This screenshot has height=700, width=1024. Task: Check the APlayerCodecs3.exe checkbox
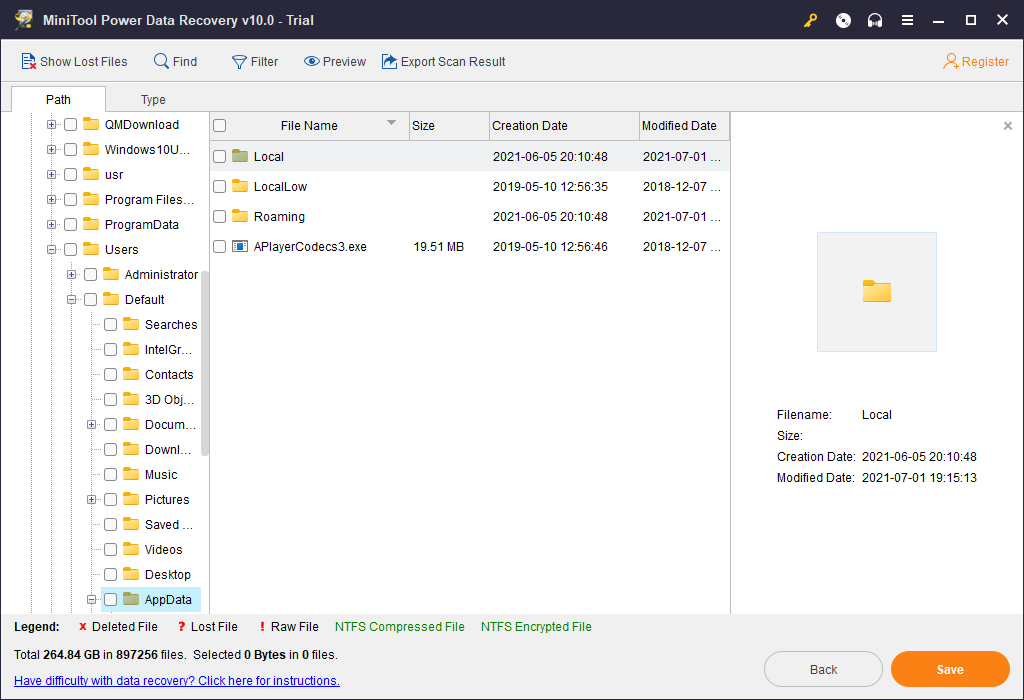(x=219, y=247)
